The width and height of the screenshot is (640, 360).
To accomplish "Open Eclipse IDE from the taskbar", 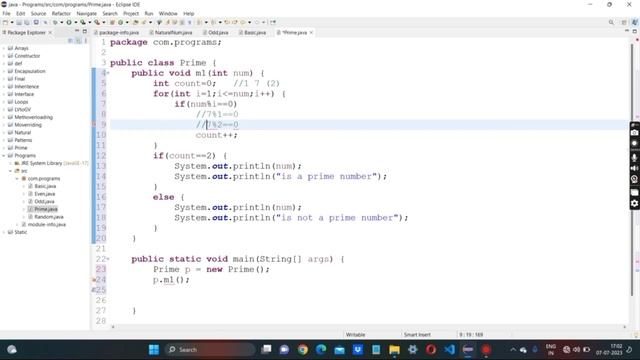I will pos(468,349).
